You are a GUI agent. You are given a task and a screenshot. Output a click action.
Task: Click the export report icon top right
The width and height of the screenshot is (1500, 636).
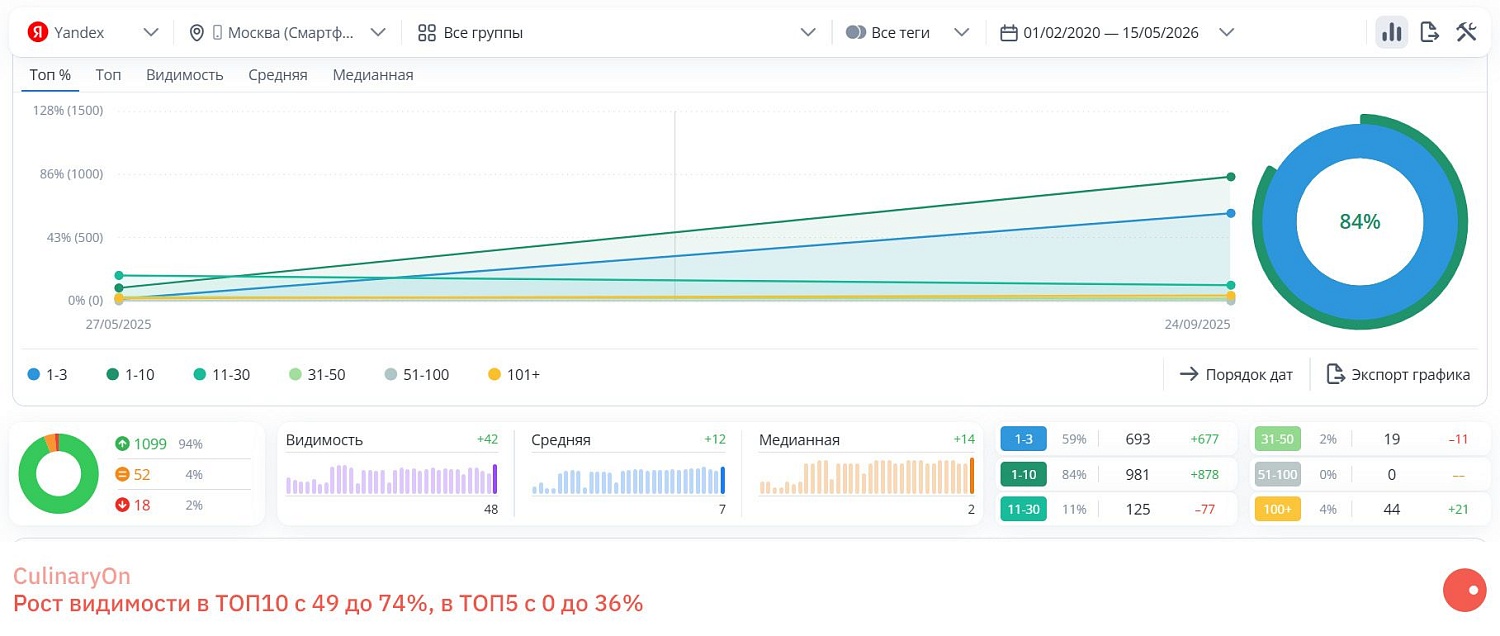(x=1429, y=31)
